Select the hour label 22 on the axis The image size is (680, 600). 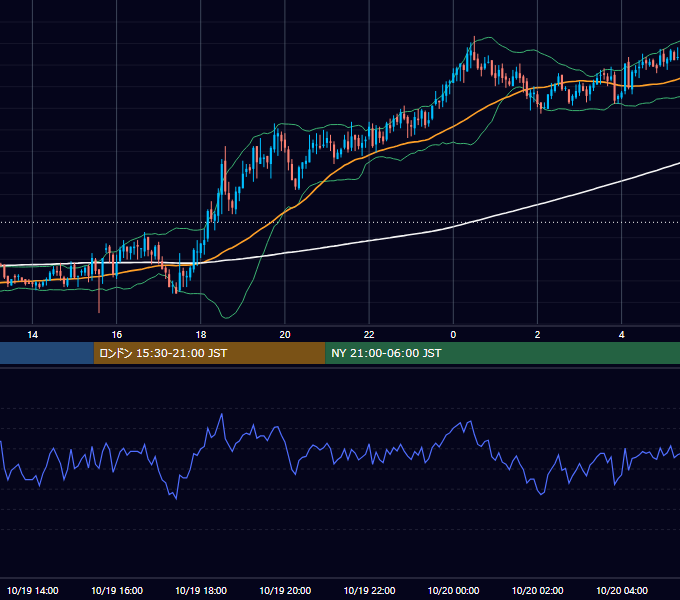click(369, 335)
